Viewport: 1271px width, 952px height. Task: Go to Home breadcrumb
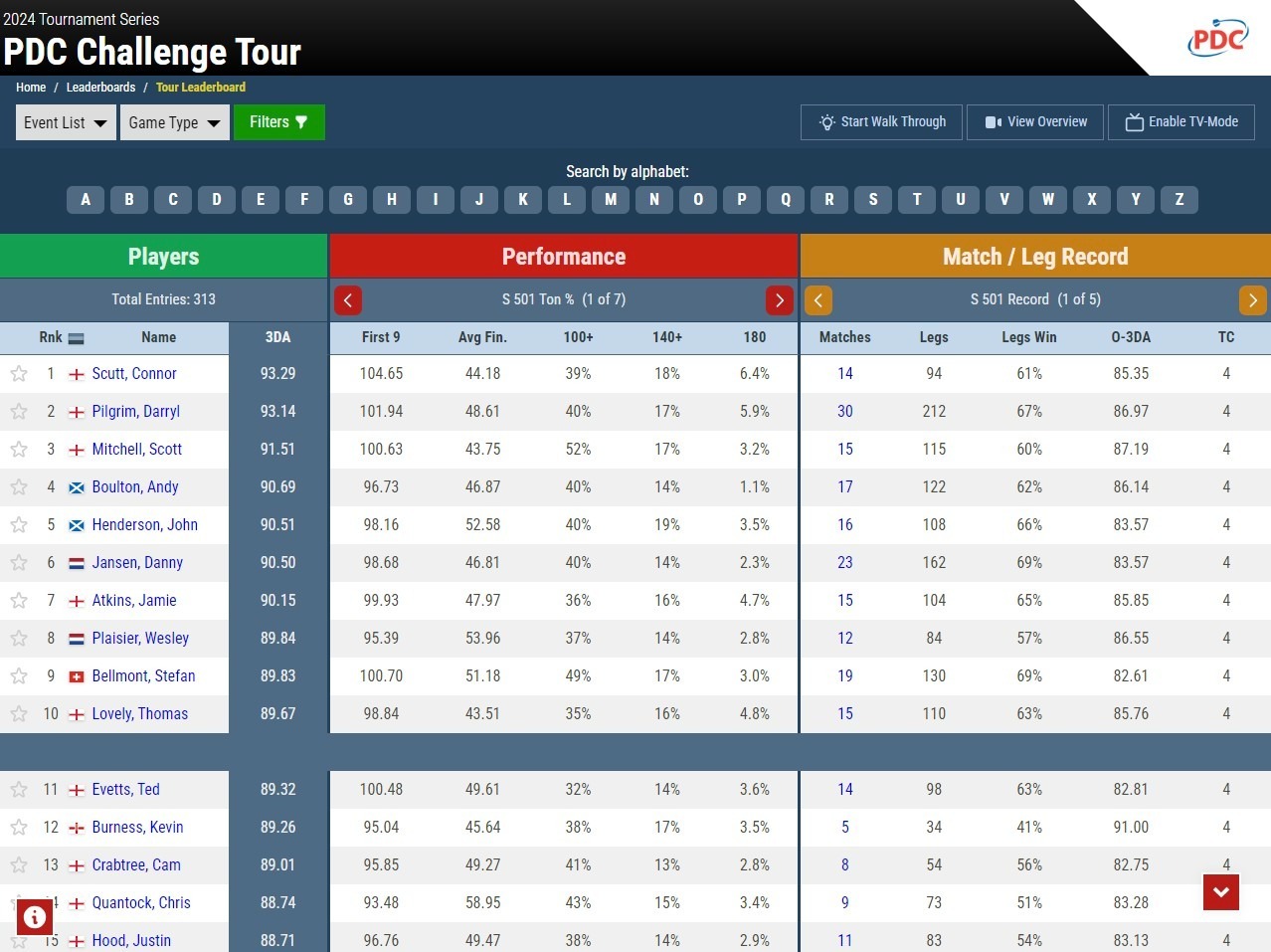click(31, 88)
